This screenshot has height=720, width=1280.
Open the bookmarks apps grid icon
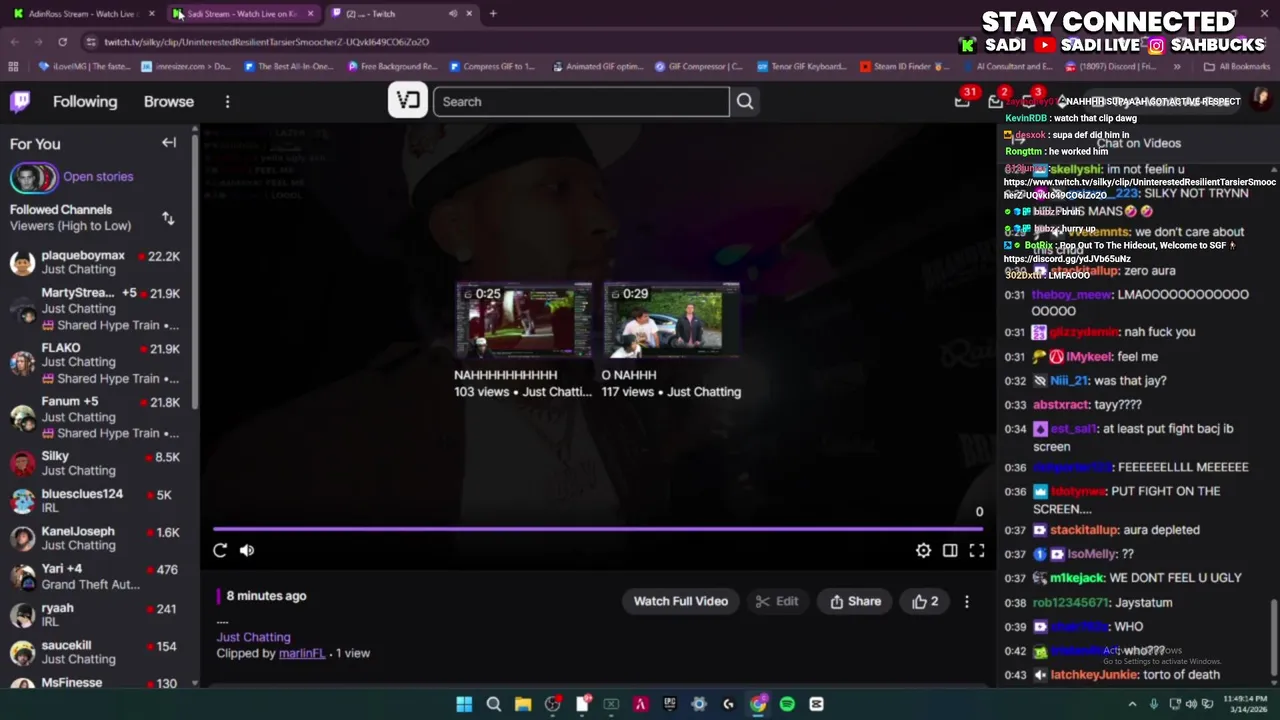[x=13, y=67]
